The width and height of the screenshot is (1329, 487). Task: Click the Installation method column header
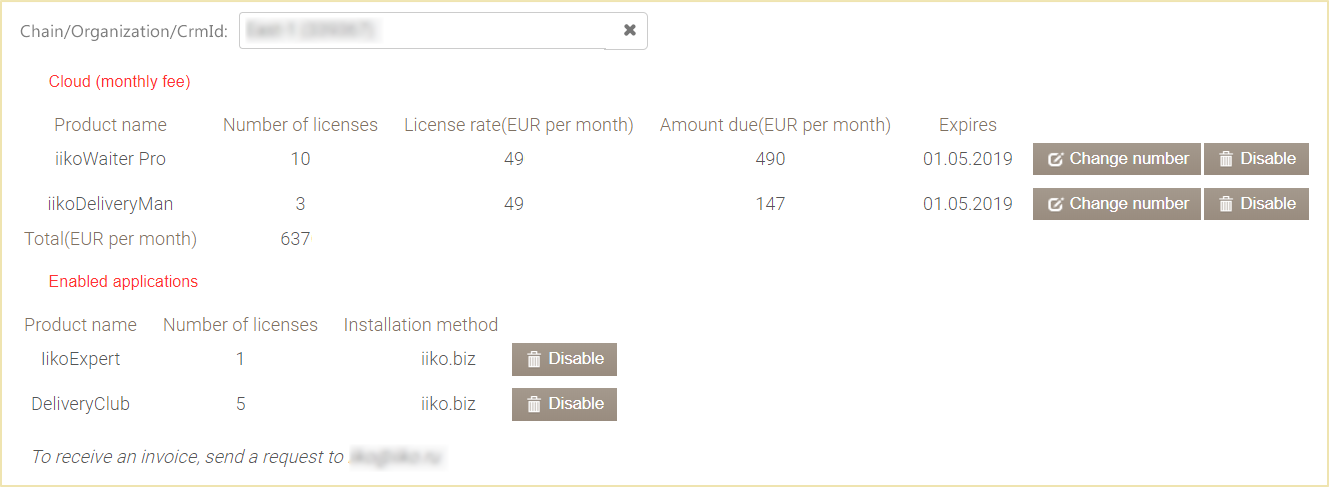point(420,325)
